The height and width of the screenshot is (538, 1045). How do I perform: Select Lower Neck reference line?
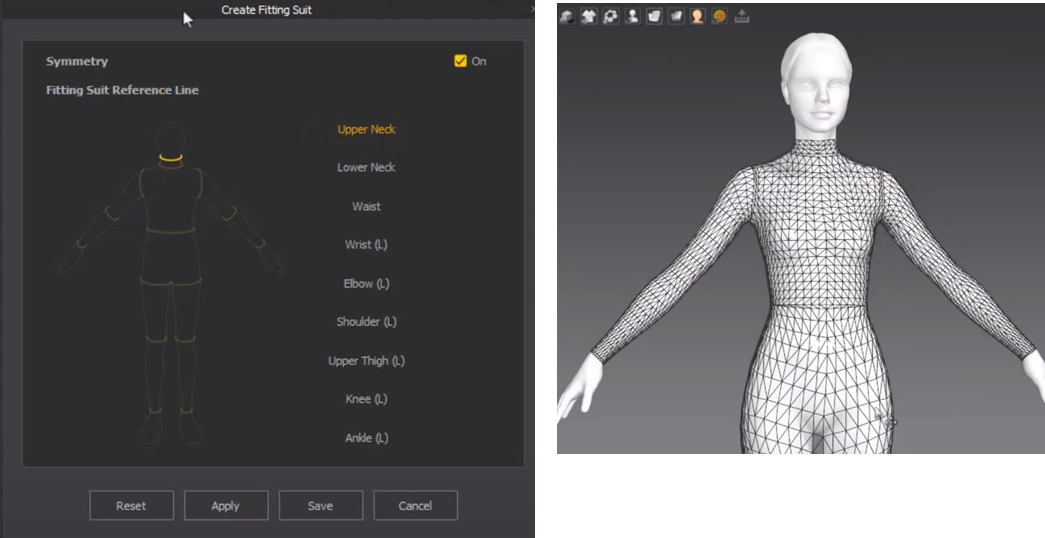pyautogui.click(x=366, y=167)
